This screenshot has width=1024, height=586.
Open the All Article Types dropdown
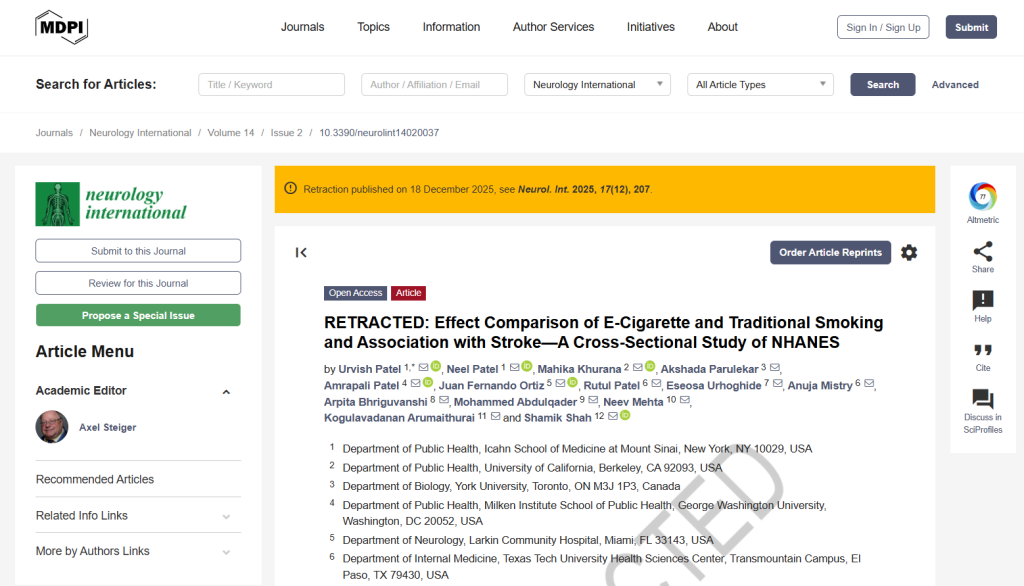(x=760, y=84)
